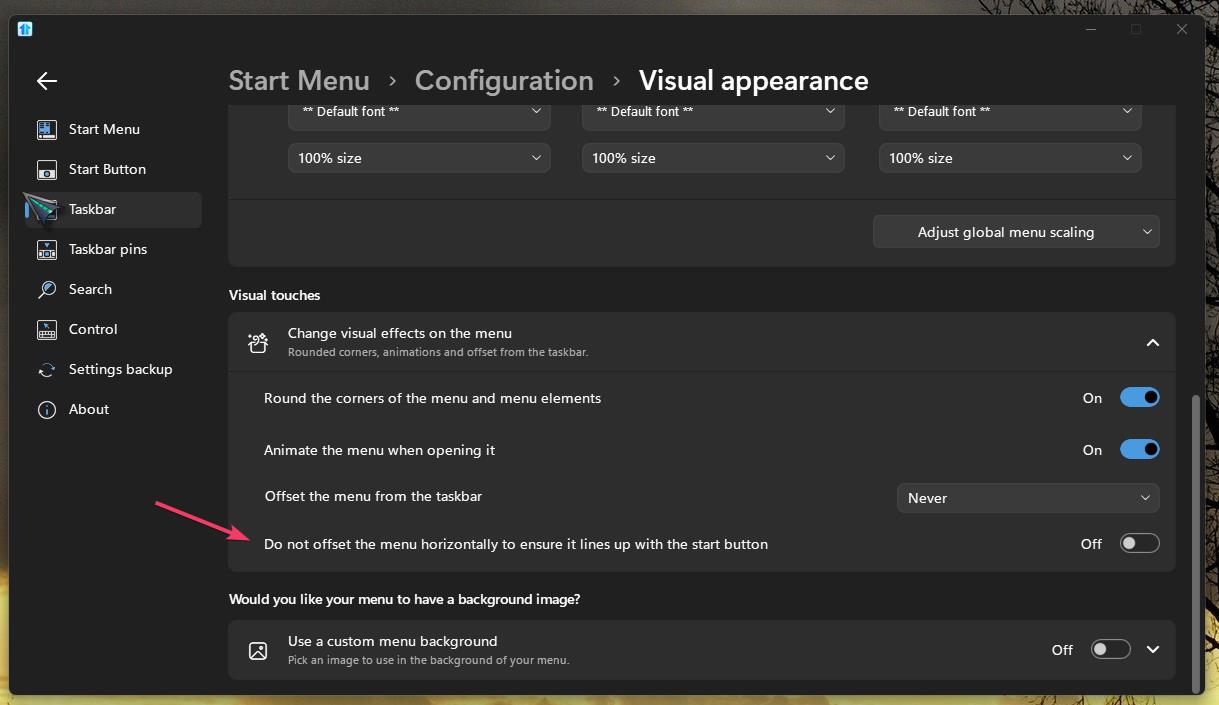Screen dimensions: 1219x705
Task: Click the About info icon
Action: click(47, 410)
